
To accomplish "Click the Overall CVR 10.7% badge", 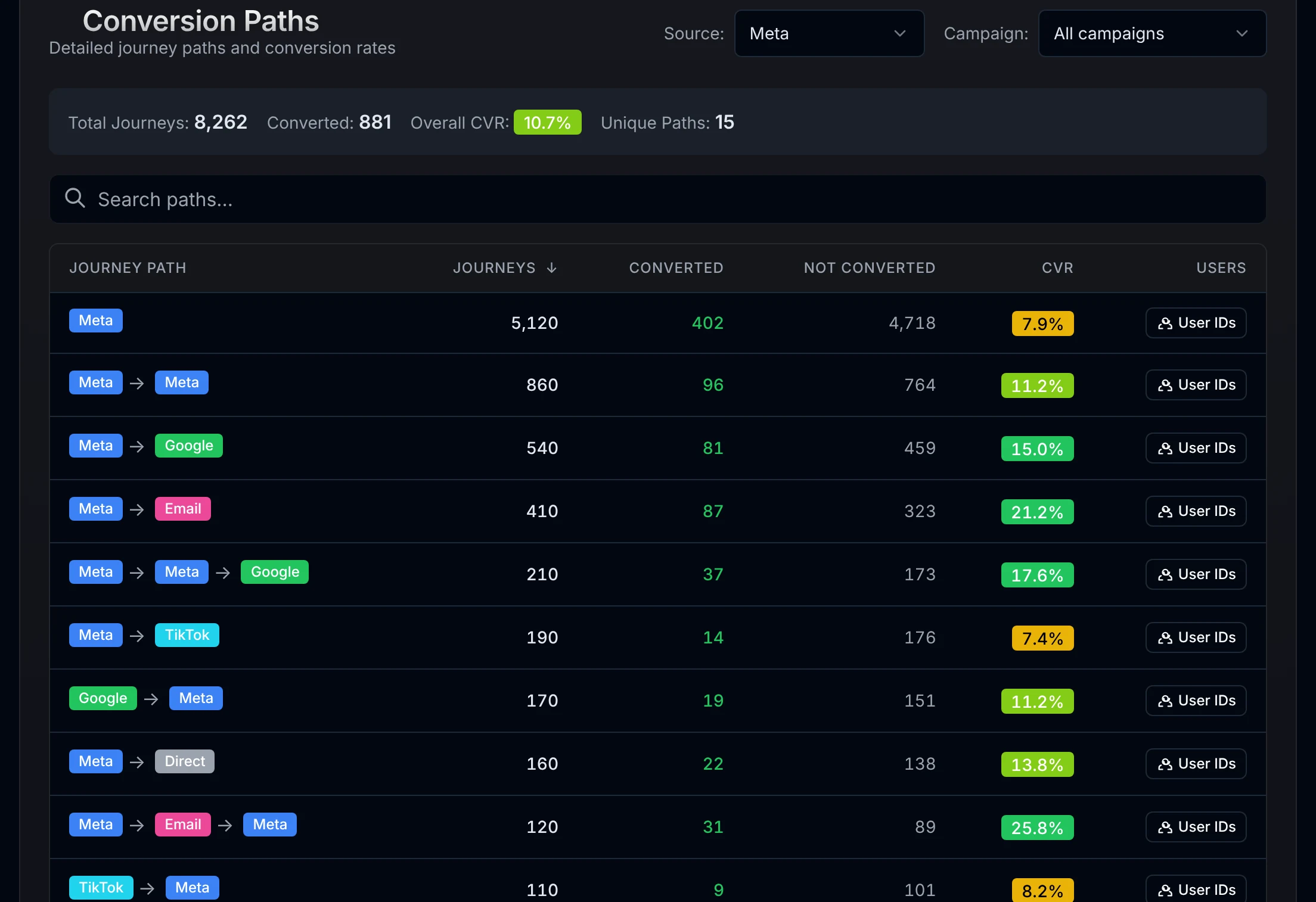I will point(548,122).
